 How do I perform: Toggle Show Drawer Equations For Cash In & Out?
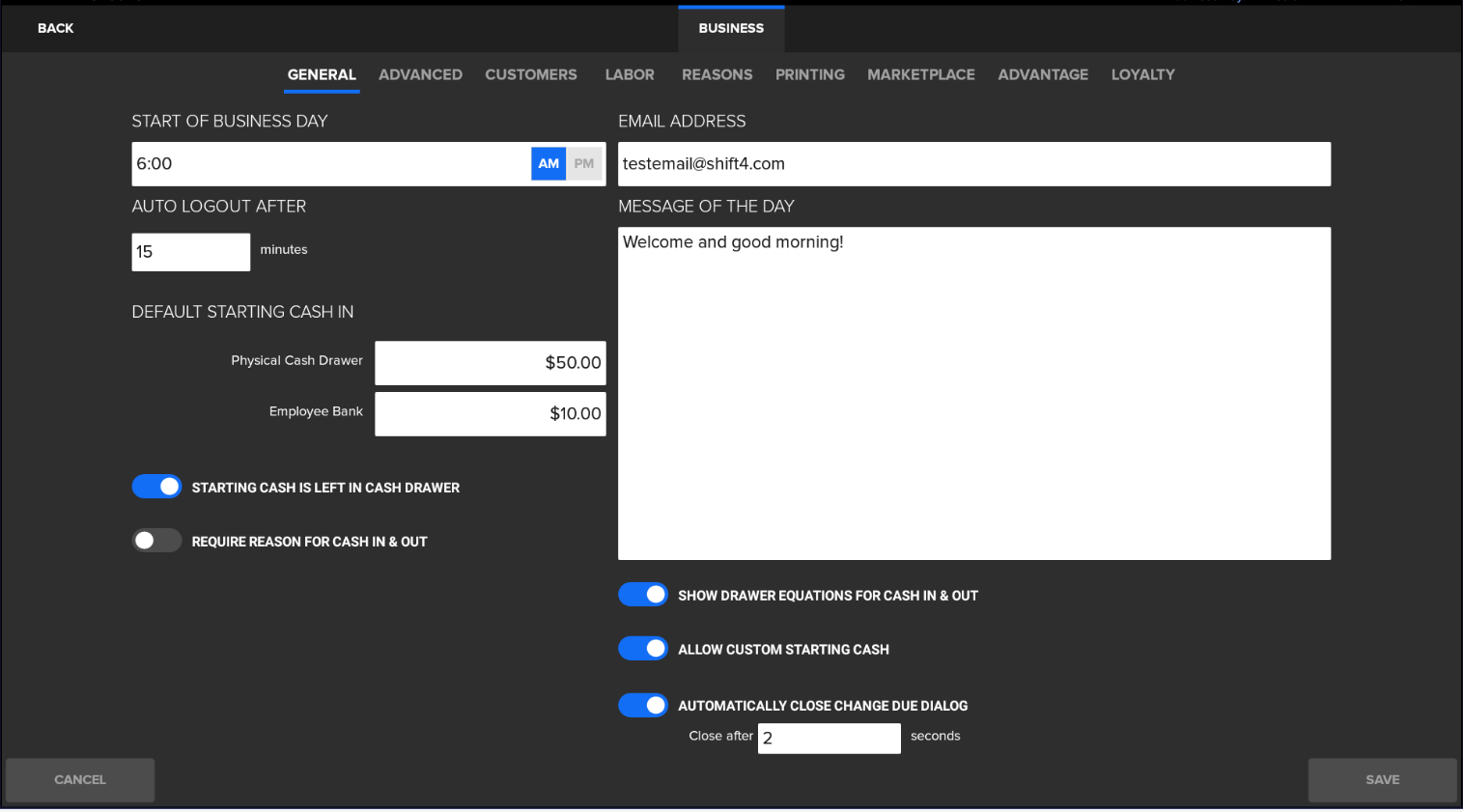(643, 595)
